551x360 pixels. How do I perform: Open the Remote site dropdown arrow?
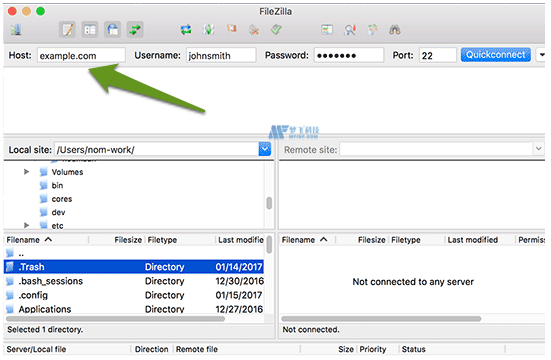(x=538, y=149)
